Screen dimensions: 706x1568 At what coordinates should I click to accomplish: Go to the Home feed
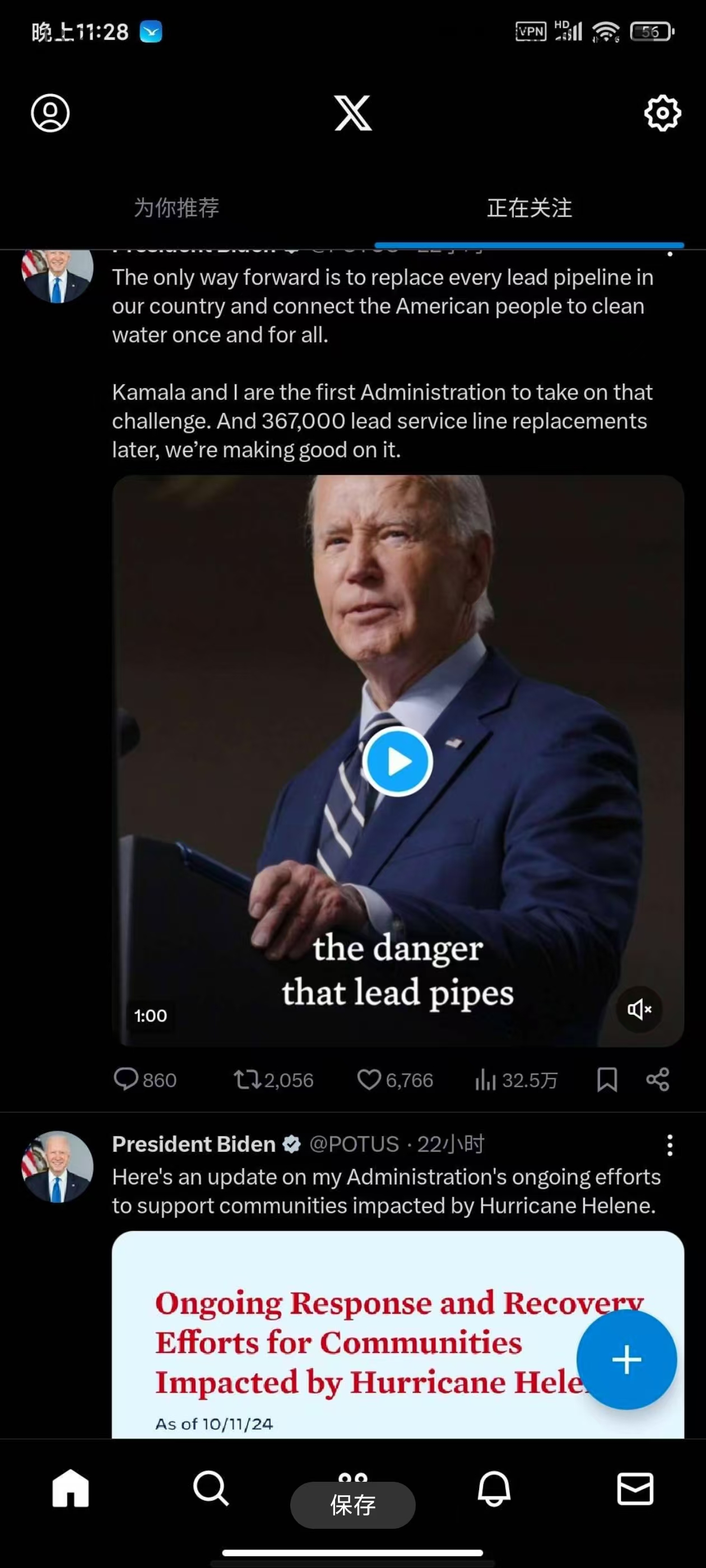pyautogui.click(x=71, y=1489)
